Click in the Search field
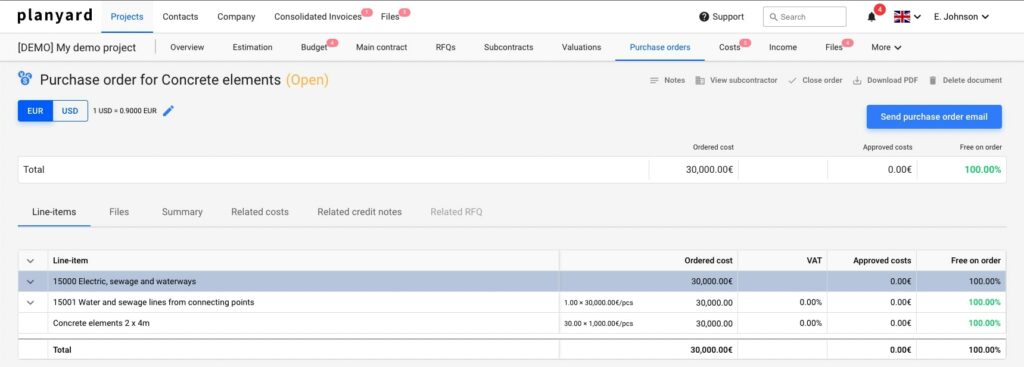 805,17
